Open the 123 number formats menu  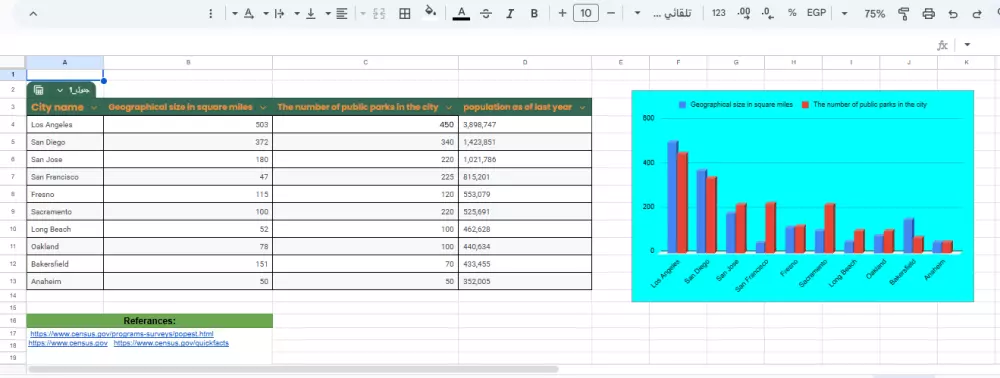point(718,13)
